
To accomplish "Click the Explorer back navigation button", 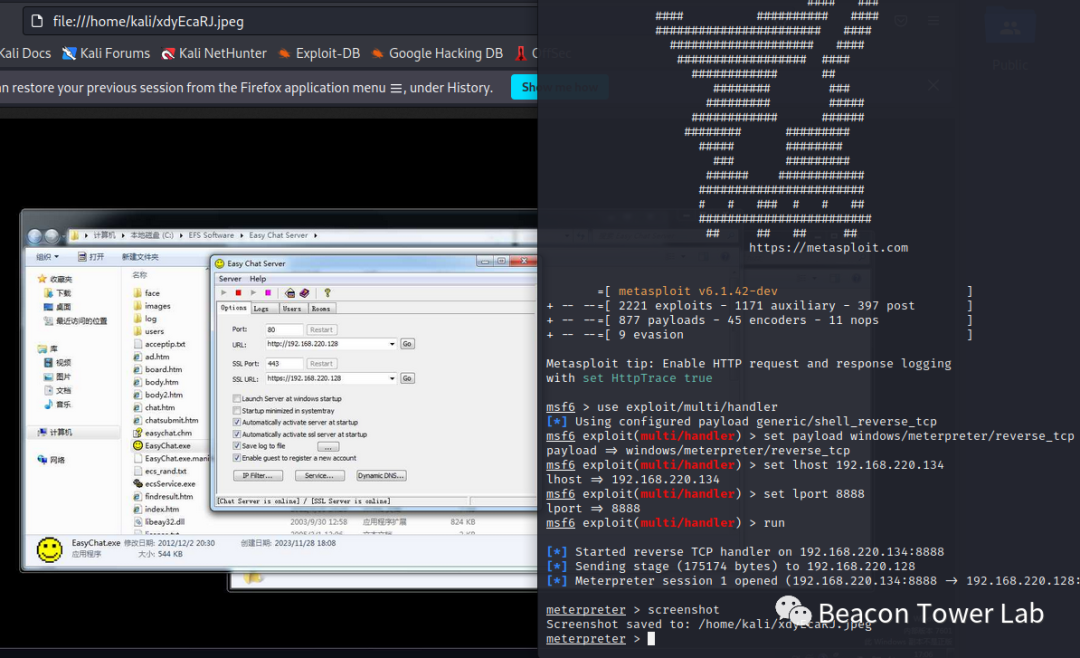I will pos(35,236).
